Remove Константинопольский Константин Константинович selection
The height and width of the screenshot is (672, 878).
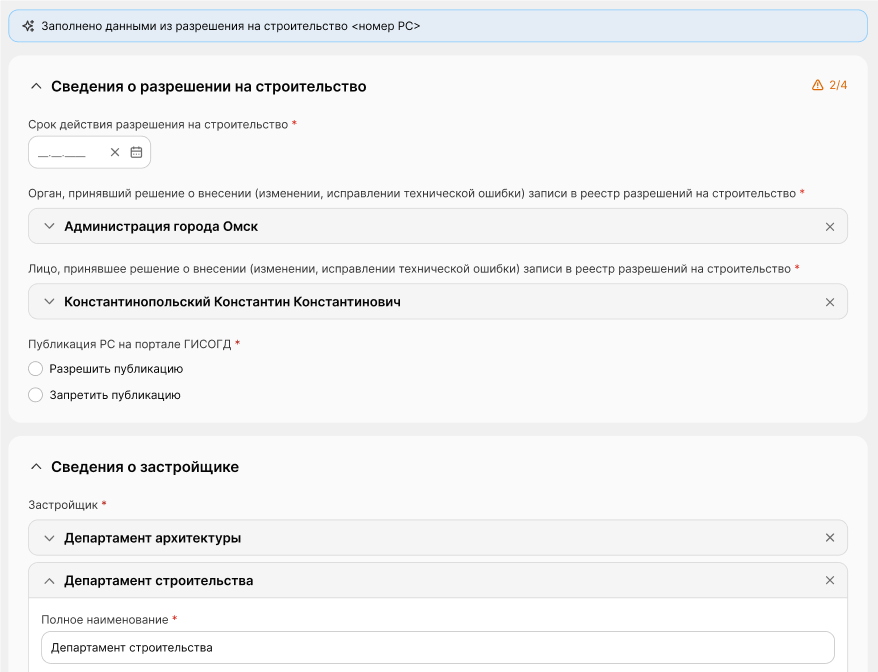click(830, 302)
